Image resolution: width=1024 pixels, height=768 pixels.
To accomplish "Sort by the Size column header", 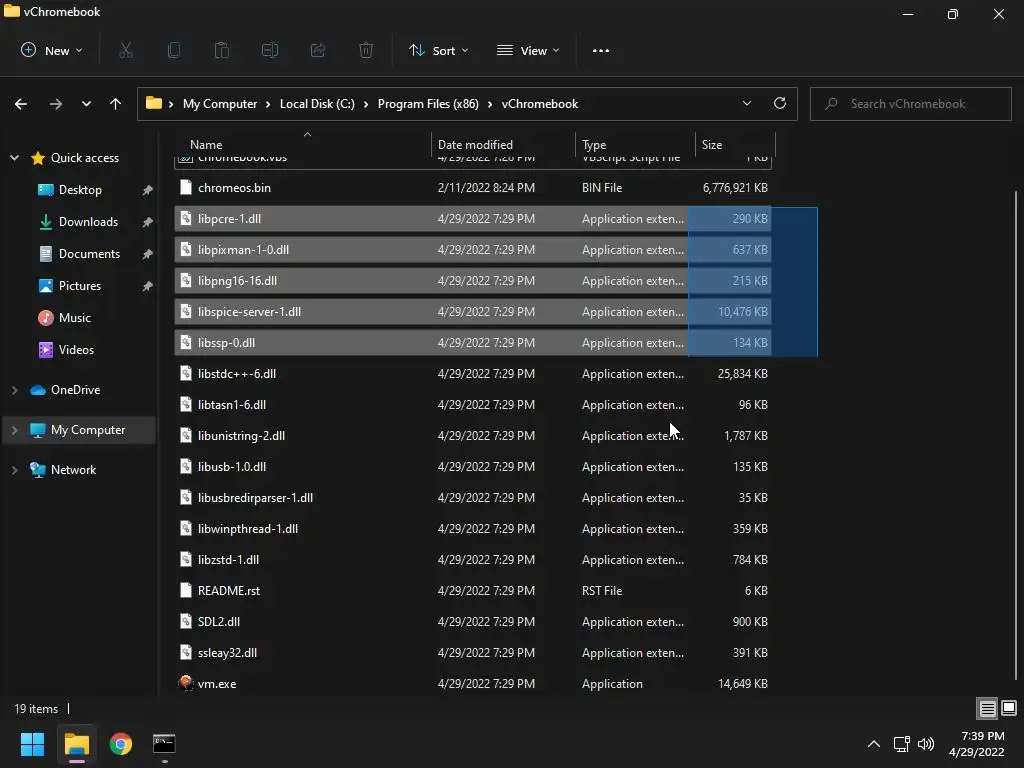I will click(735, 144).
